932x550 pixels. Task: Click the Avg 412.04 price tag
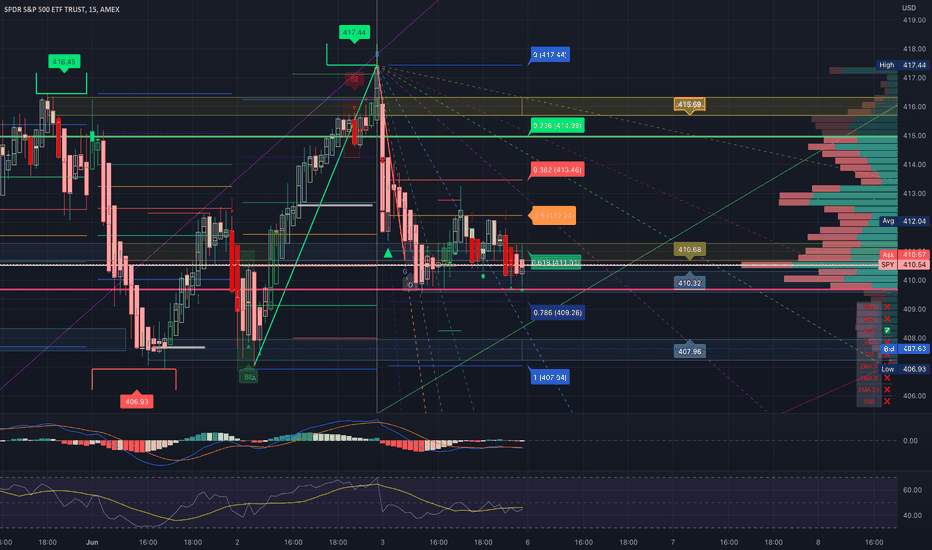[x=903, y=221]
